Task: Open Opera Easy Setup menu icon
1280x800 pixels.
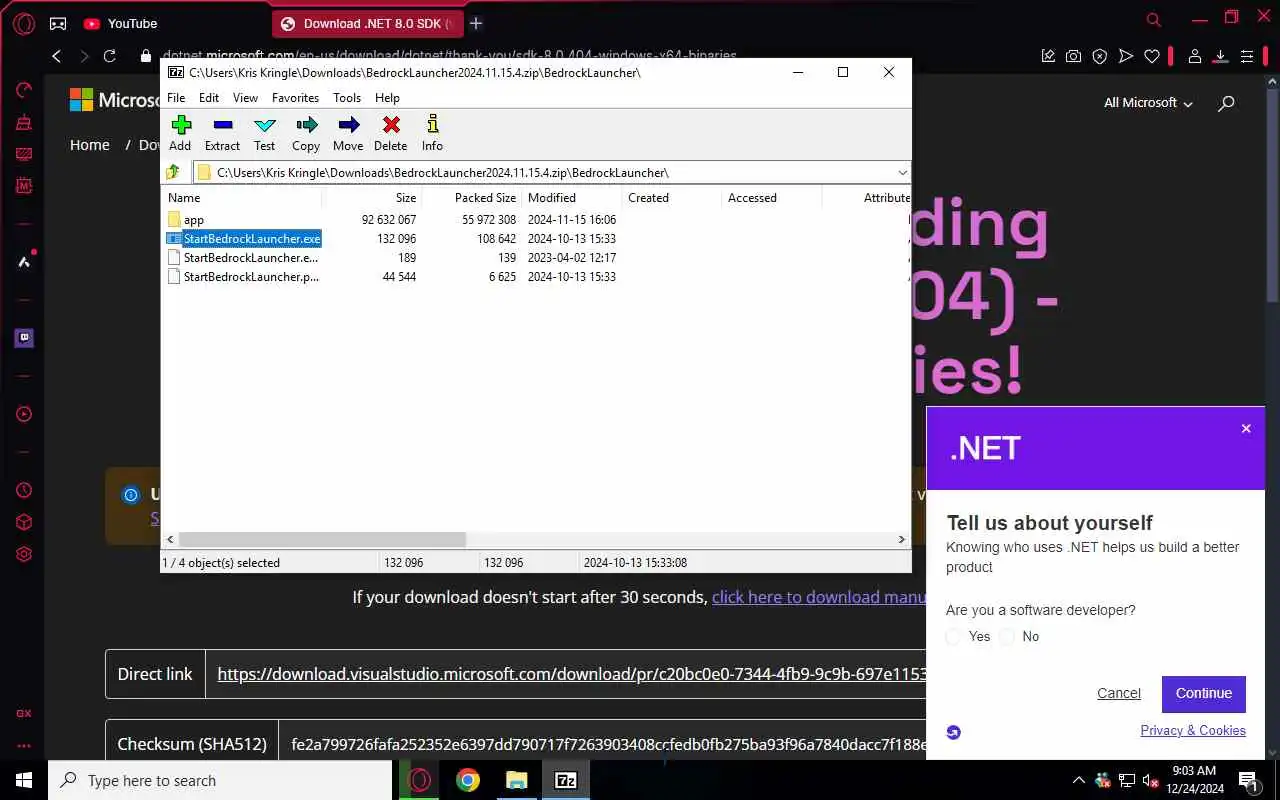Action: [1247, 56]
